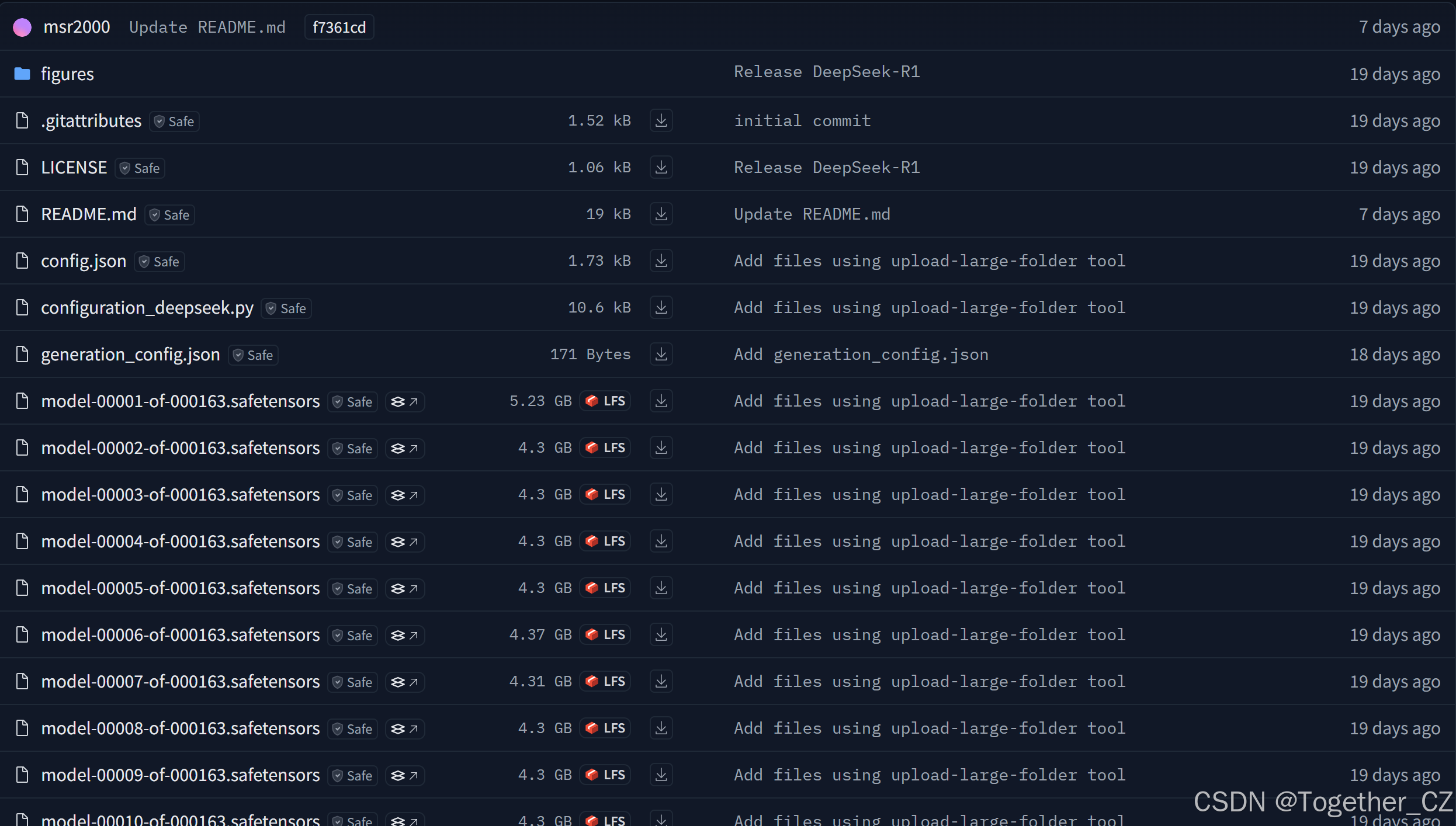Open commit hash f7361cd
Viewport: 1456px width, 826px height.
pyautogui.click(x=339, y=27)
